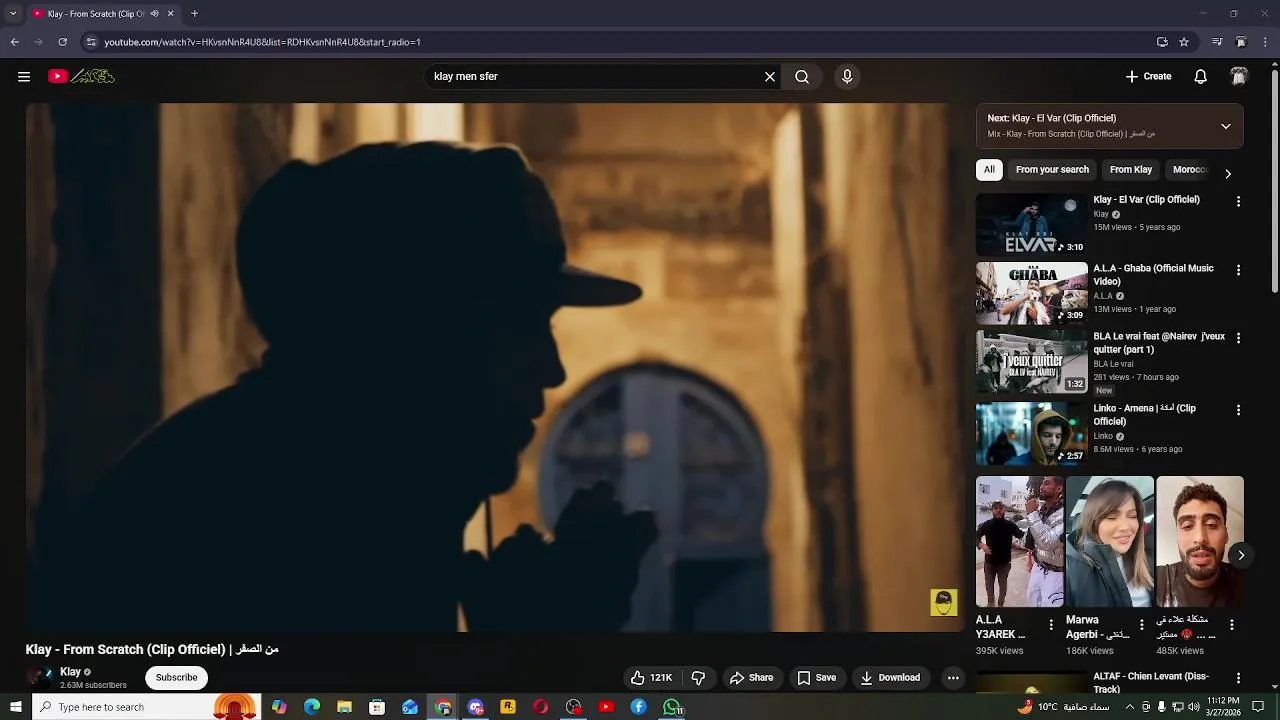
Task: Open A.L.A Y3AREK short thumbnail
Action: (1019, 541)
